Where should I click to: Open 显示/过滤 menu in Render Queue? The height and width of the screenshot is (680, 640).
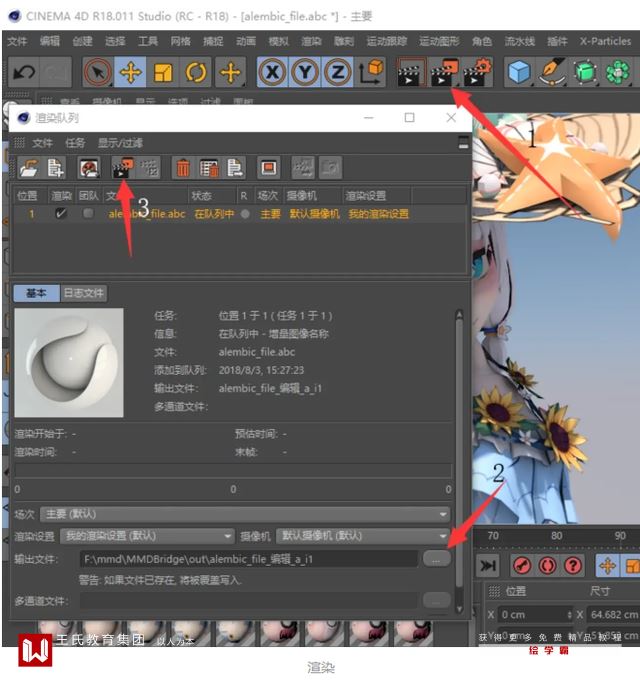pyautogui.click(x=120, y=143)
